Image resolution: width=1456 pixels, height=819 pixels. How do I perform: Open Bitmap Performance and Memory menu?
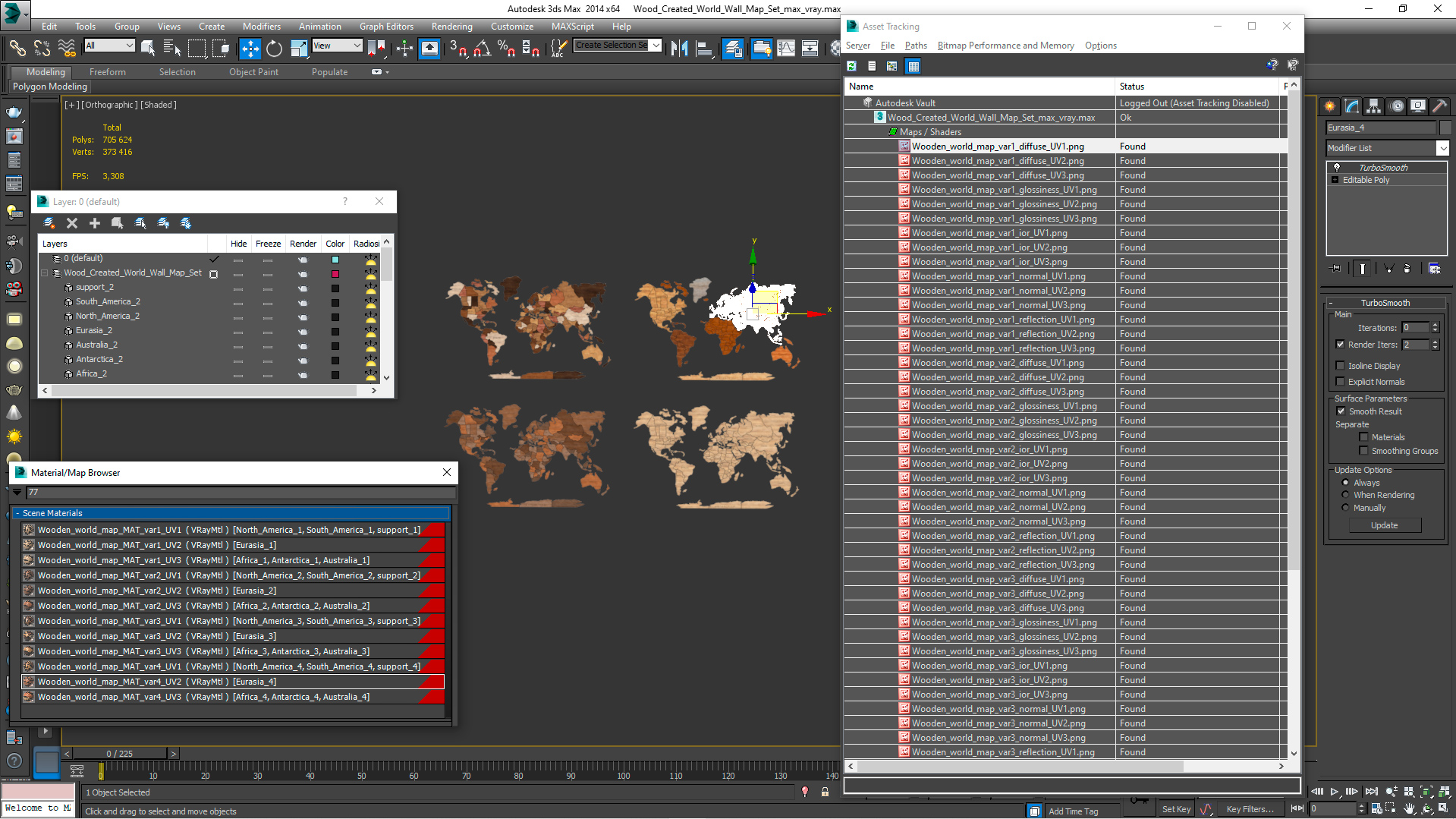[1005, 46]
